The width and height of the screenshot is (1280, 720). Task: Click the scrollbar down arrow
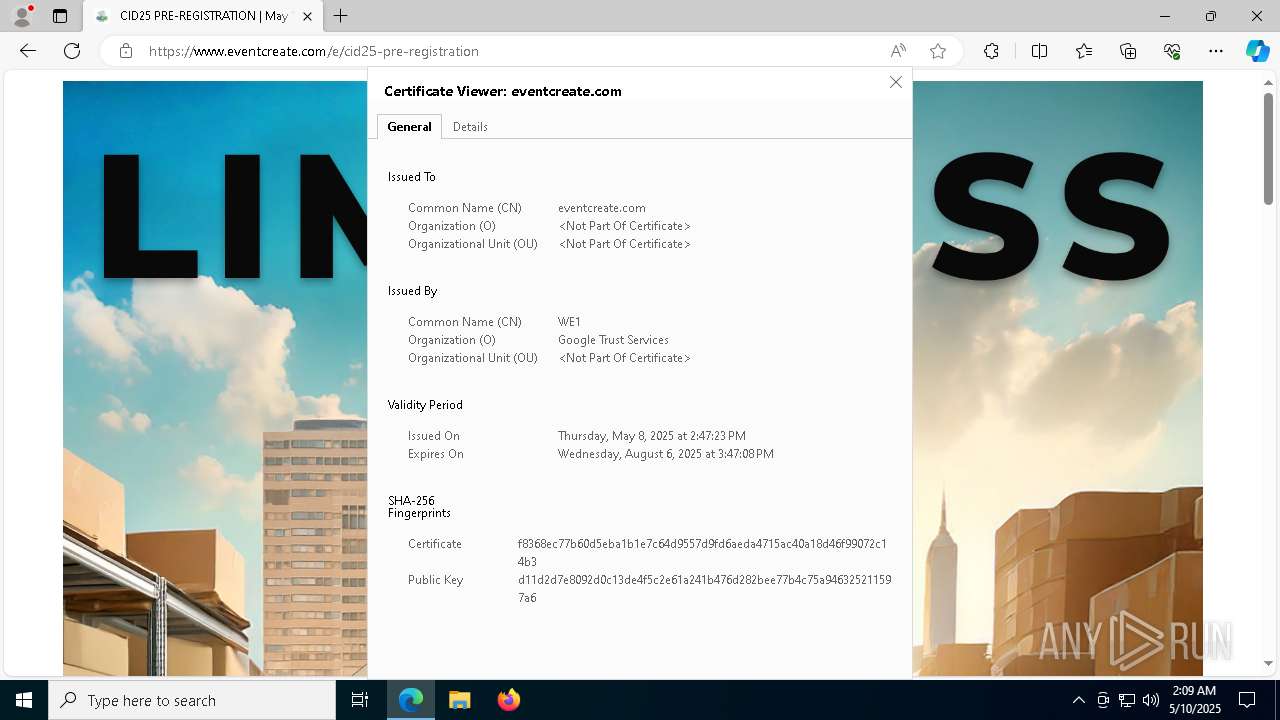point(1268,663)
